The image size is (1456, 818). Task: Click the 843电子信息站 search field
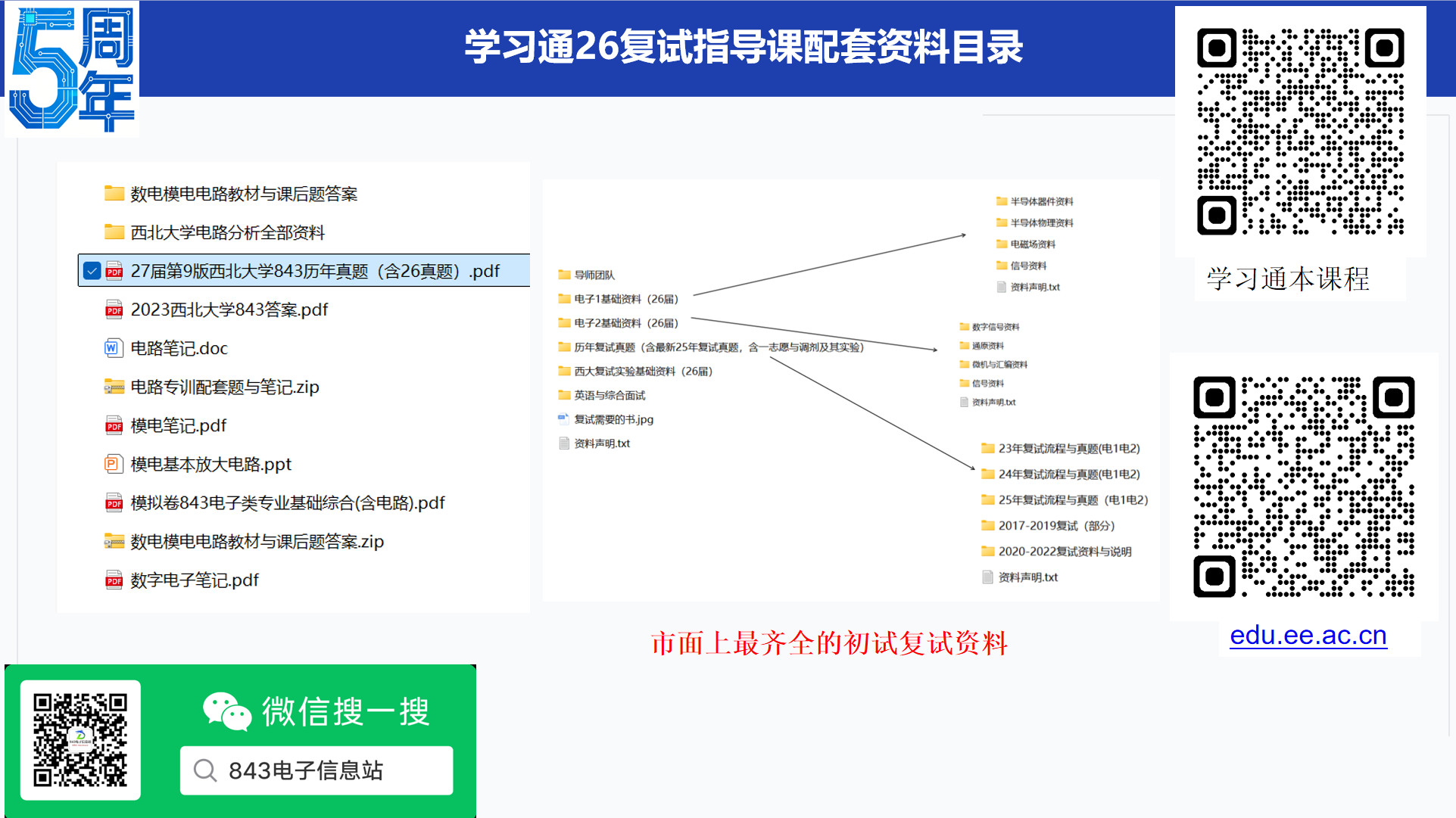[x=316, y=770]
